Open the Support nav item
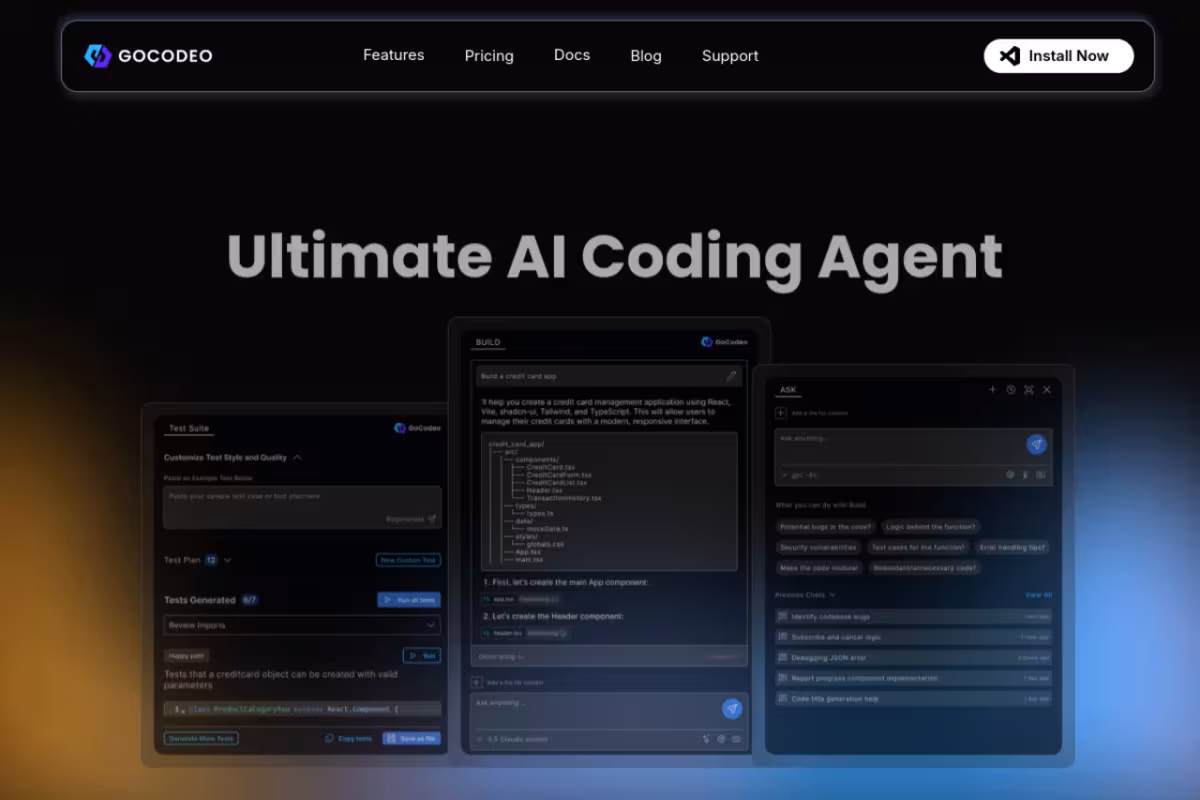 pos(730,56)
